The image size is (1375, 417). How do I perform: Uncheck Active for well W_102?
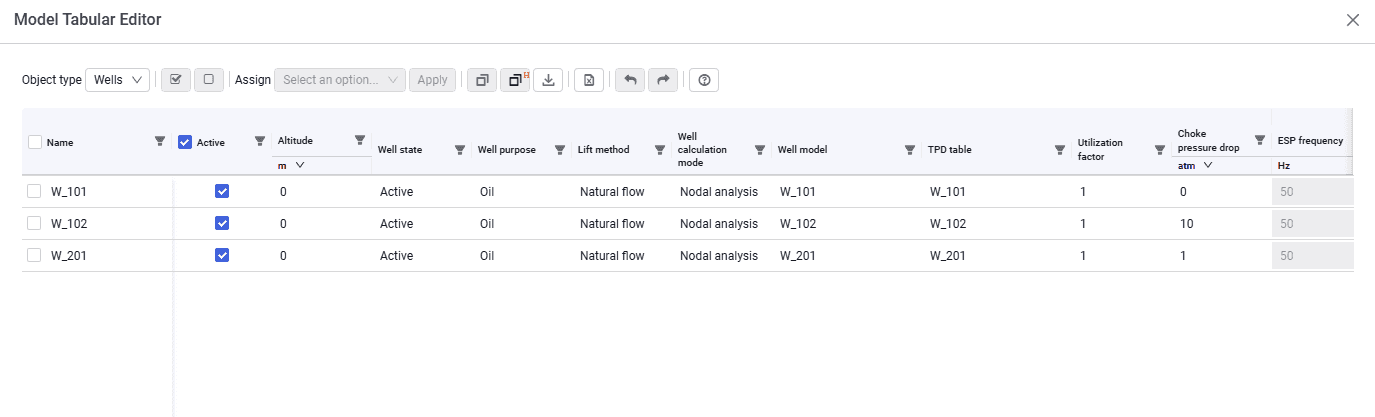pyautogui.click(x=222, y=223)
